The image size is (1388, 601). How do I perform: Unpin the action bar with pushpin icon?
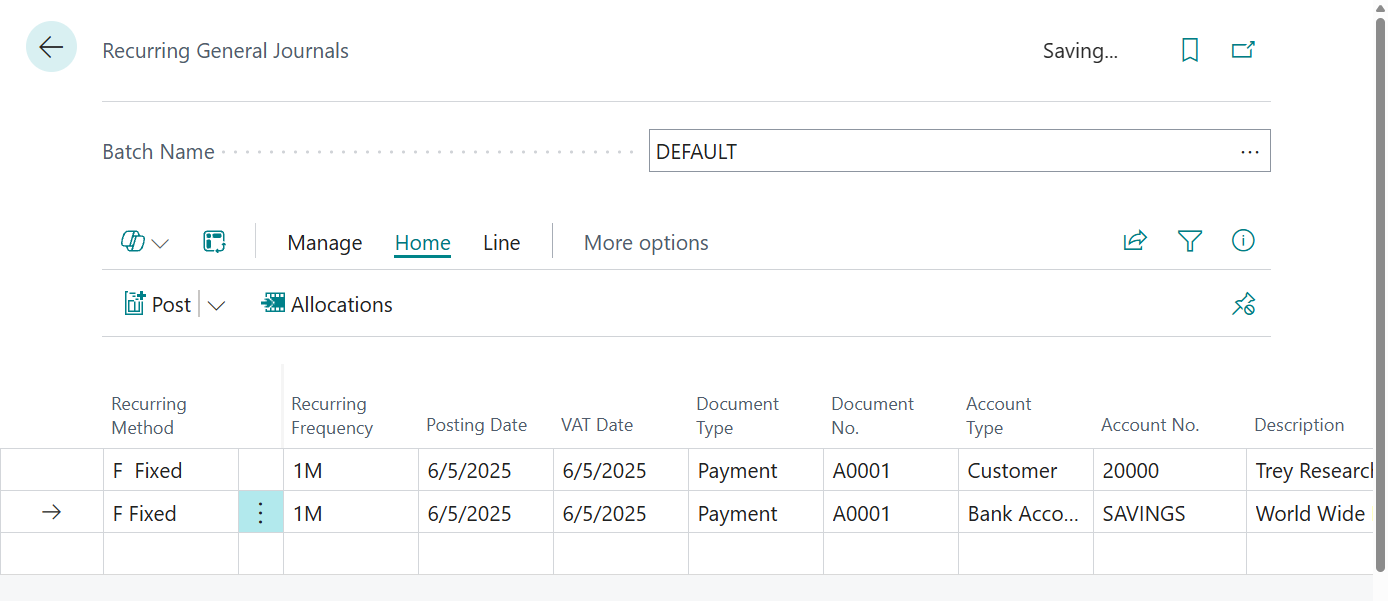(x=1243, y=303)
